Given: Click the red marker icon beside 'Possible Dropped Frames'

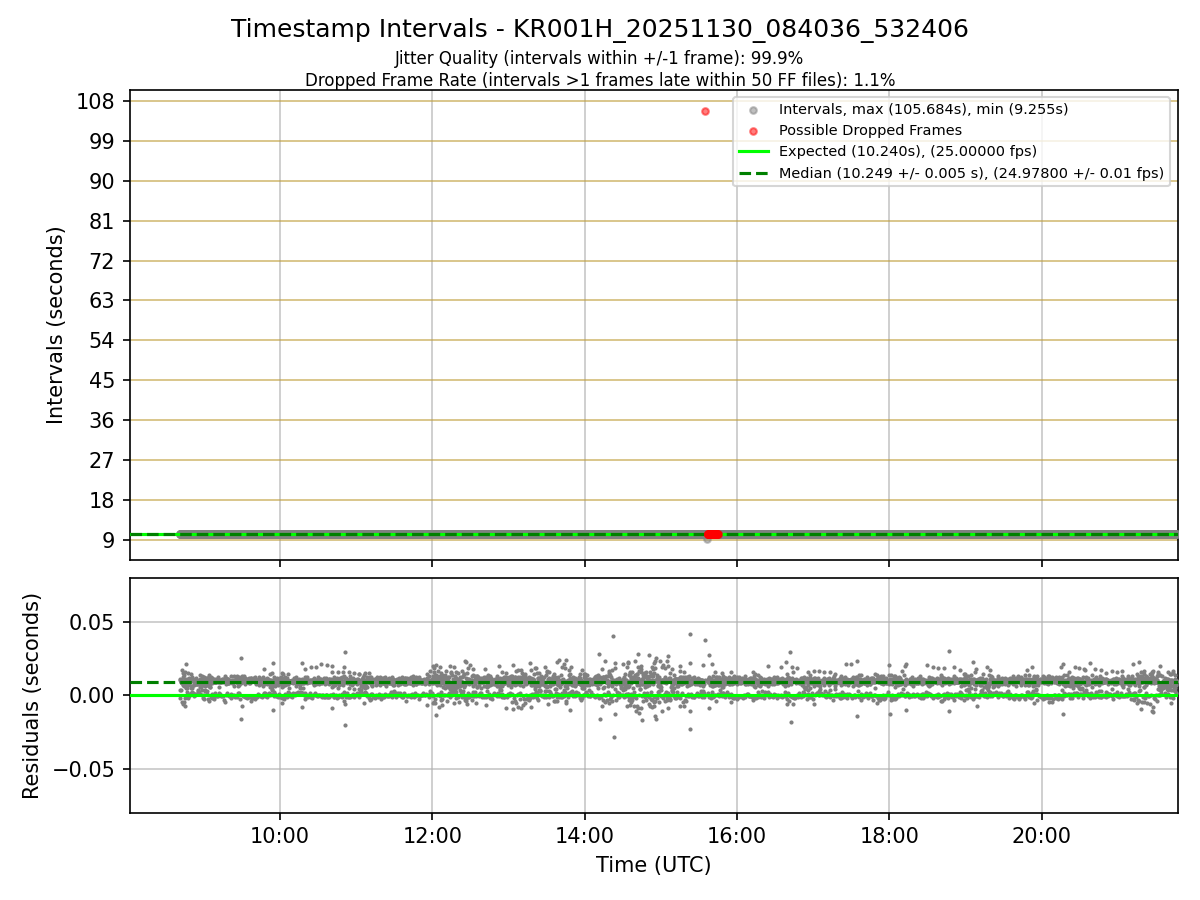Looking at the screenshot, I should coord(754,131).
